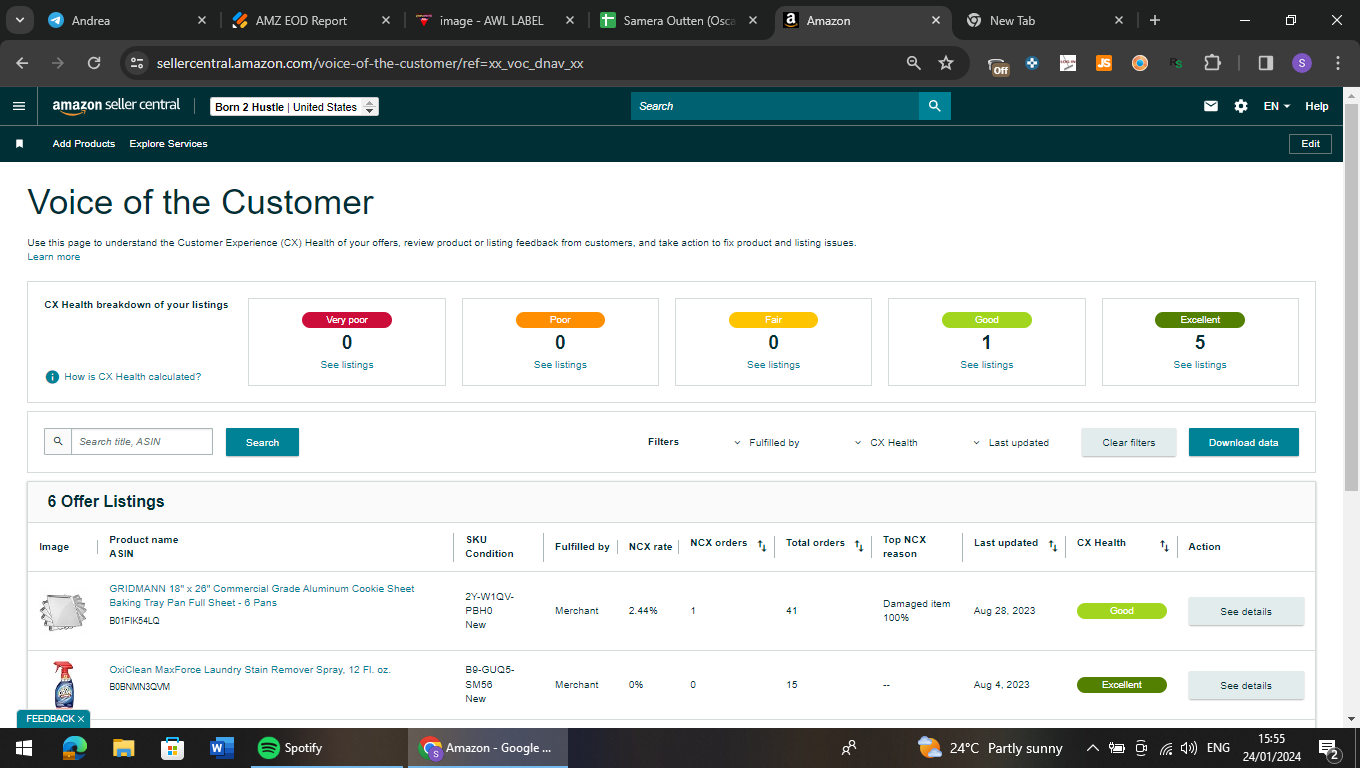Launch Microsoft Word from the taskbar

point(221,748)
